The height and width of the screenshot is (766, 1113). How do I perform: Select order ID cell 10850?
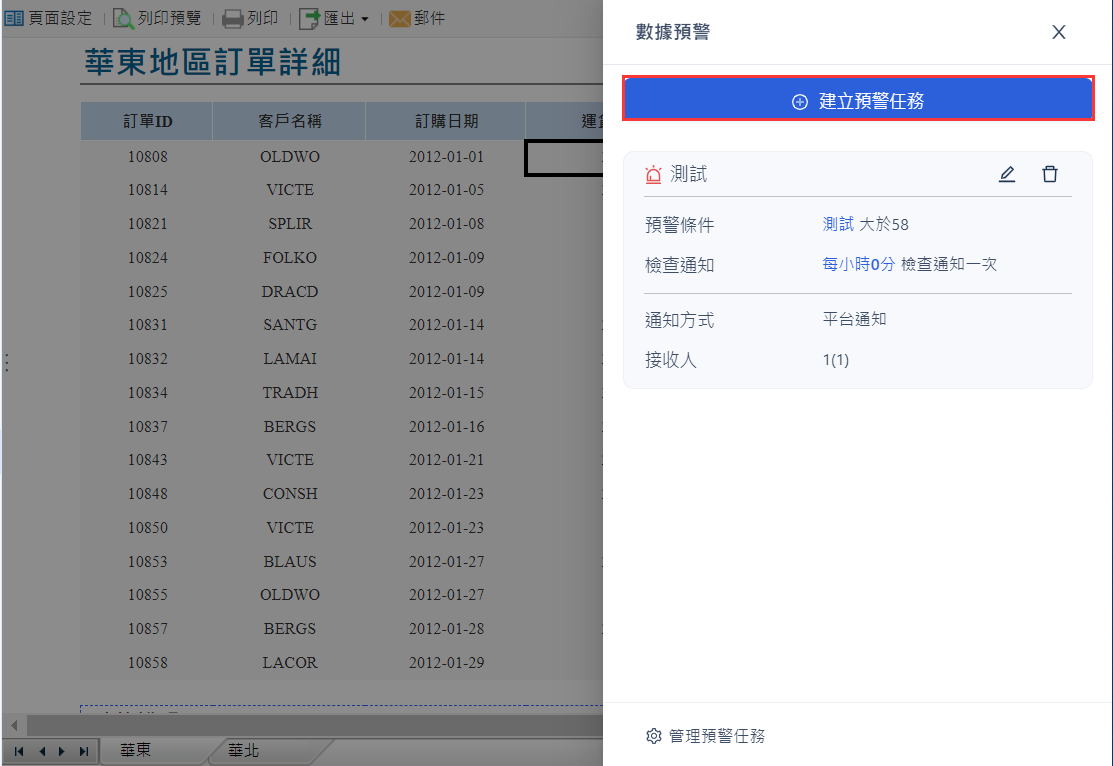(x=147, y=527)
